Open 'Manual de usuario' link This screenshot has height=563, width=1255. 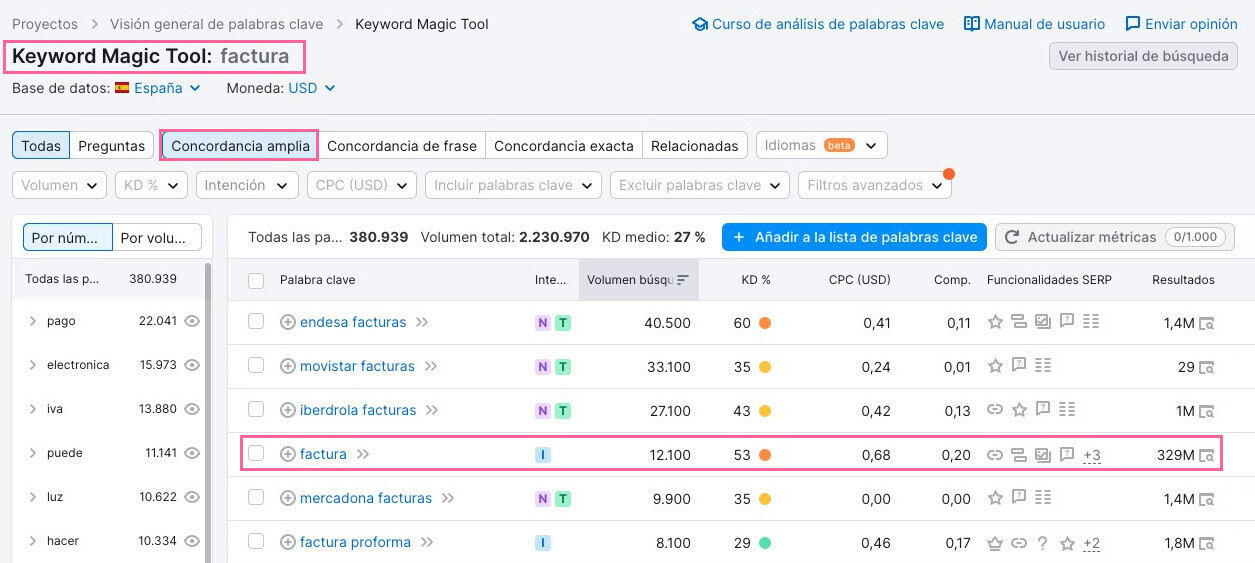(1035, 24)
